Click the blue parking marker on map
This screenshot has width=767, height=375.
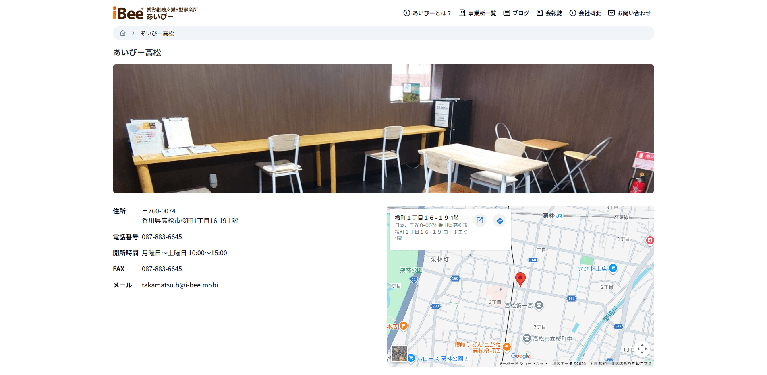pyautogui.click(x=612, y=268)
